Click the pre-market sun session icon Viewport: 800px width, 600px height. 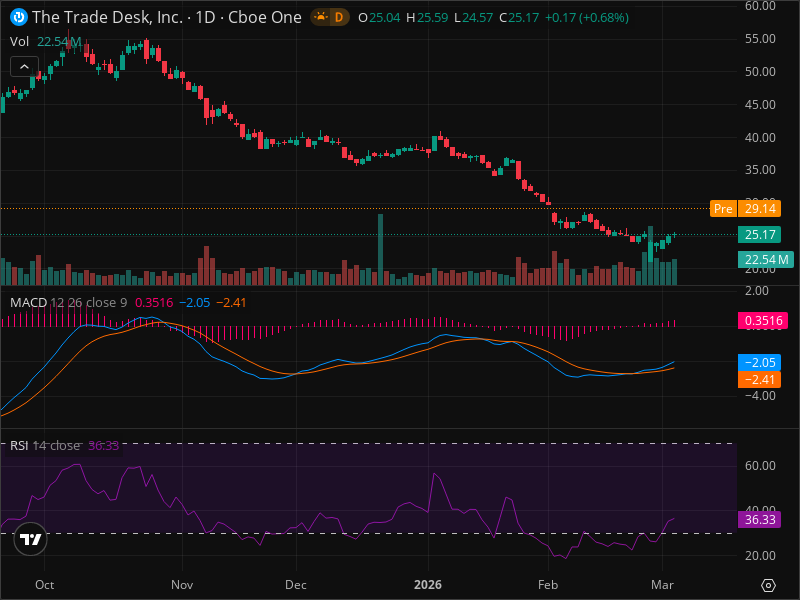[320, 18]
